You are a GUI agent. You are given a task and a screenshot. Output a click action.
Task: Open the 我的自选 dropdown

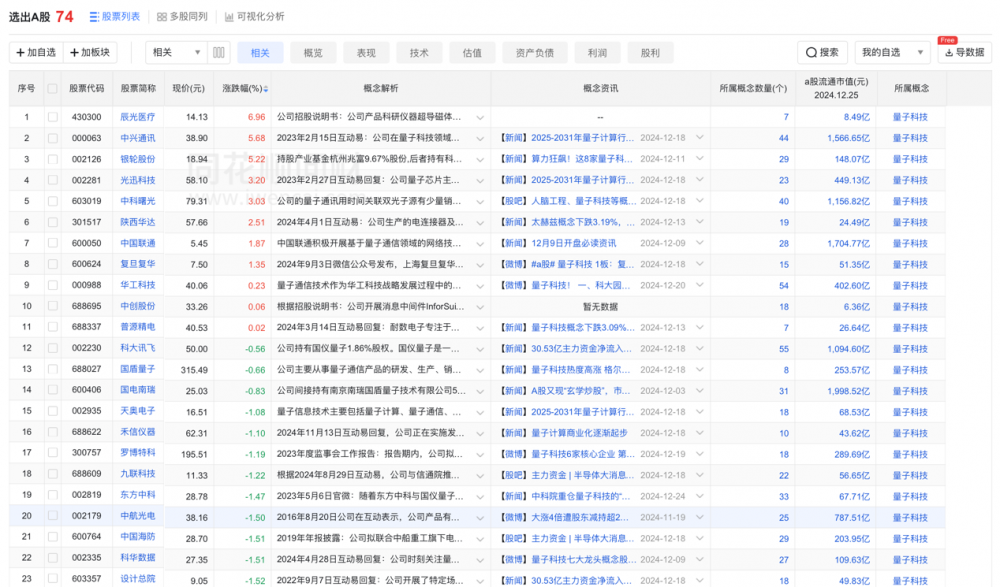(x=891, y=52)
